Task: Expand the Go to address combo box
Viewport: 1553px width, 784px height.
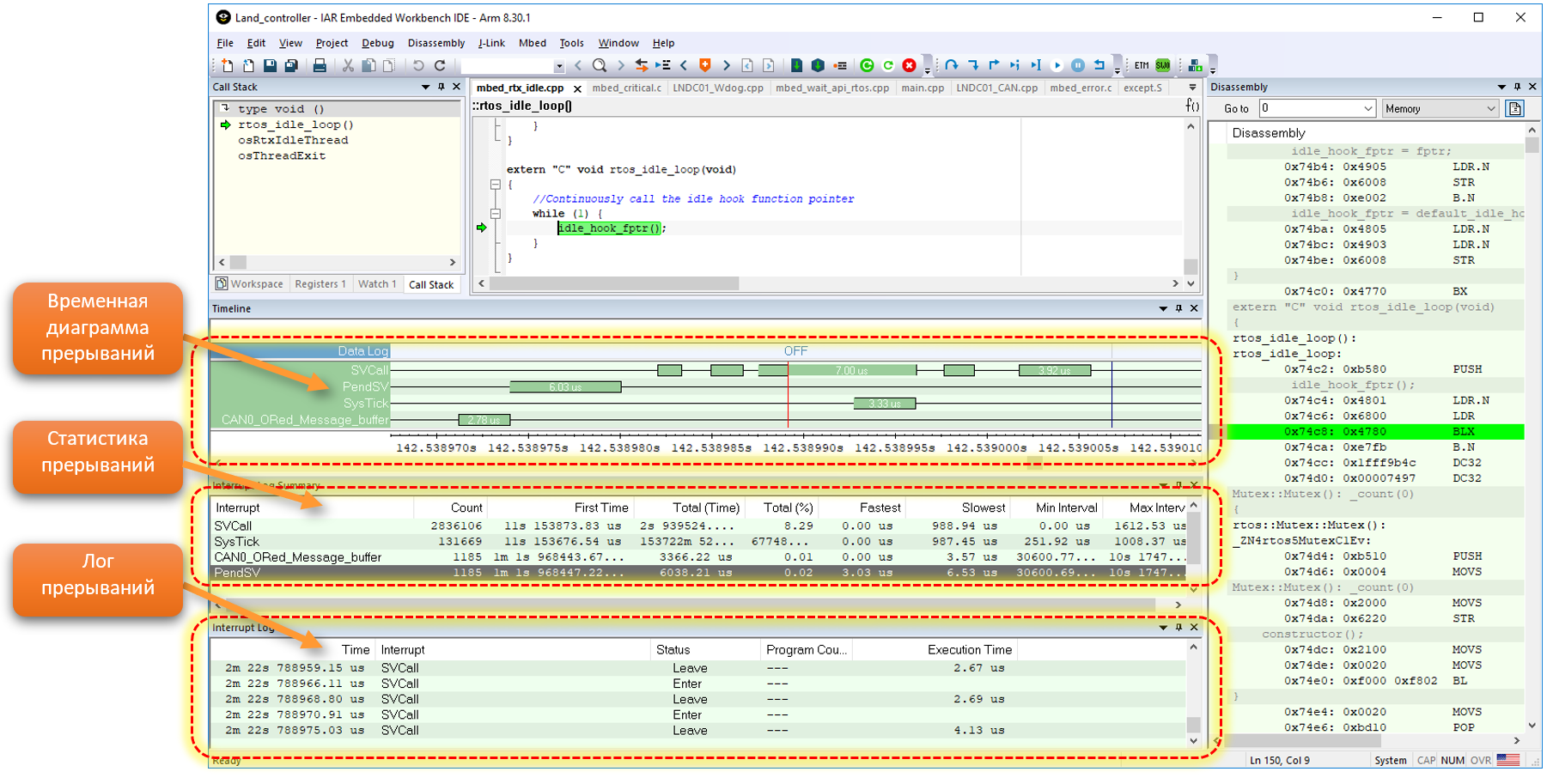Action: tap(1367, 108)
